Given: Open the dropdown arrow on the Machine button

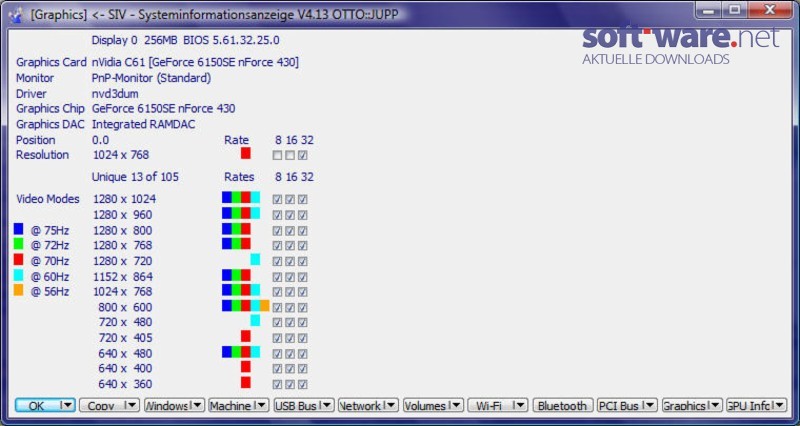Looking at the screenshot, I should coord(261,406).
